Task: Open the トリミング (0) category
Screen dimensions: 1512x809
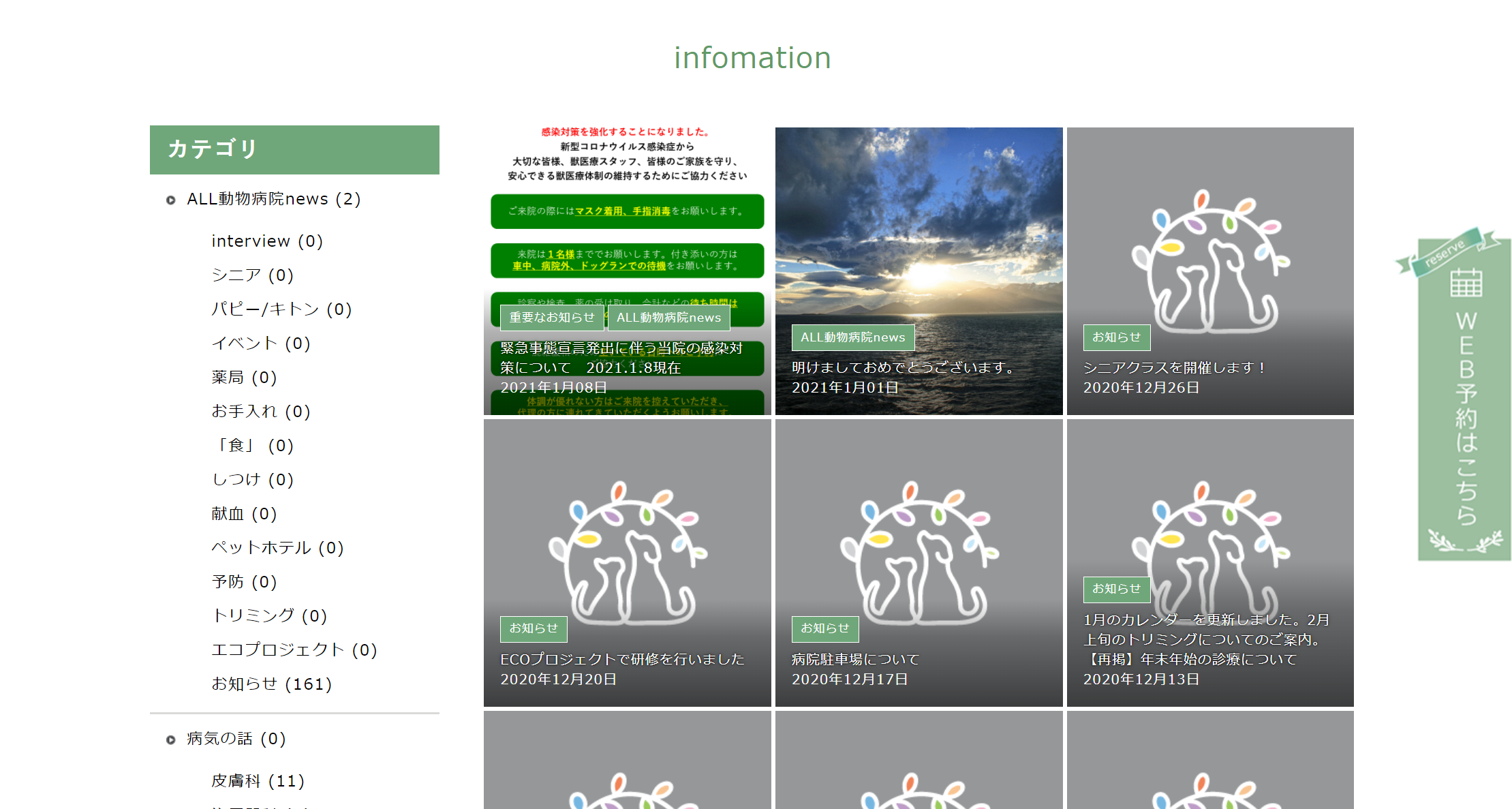Action: click(x=269, y=616)
